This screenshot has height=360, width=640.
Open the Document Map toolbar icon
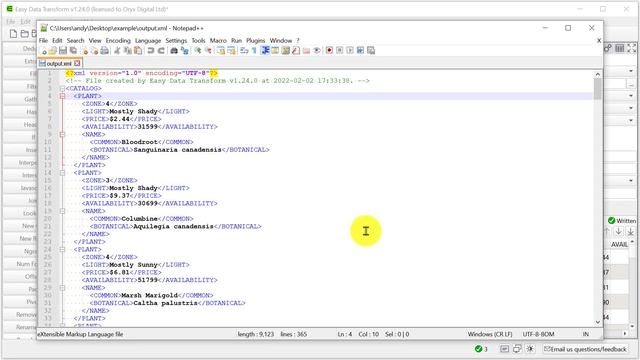[286, 50]
